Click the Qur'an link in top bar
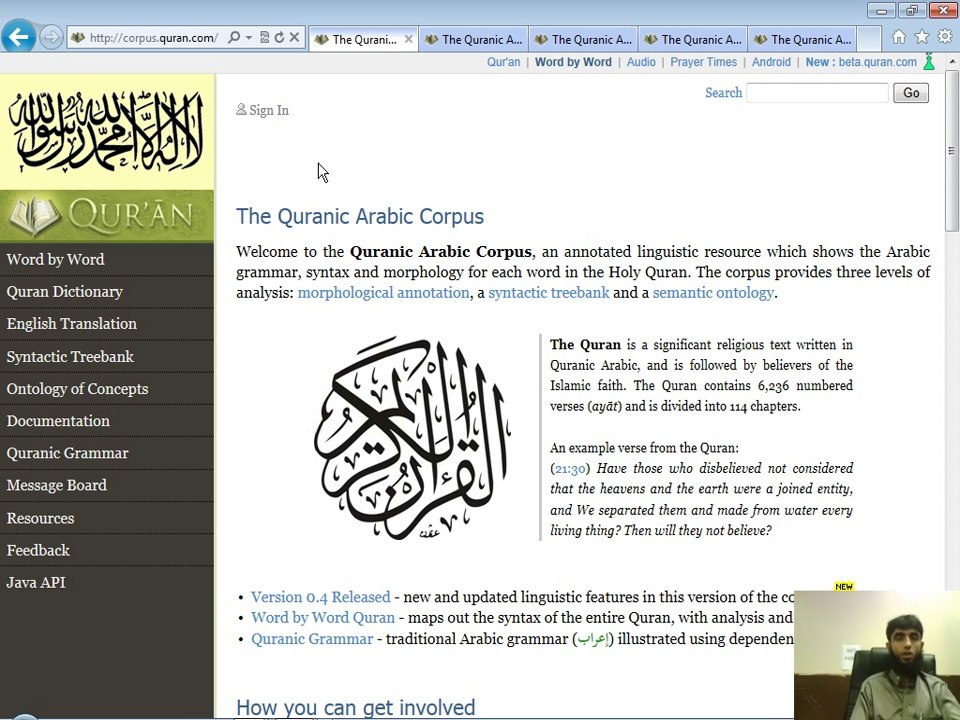The image size is (960, 720). tap(503, 62)
